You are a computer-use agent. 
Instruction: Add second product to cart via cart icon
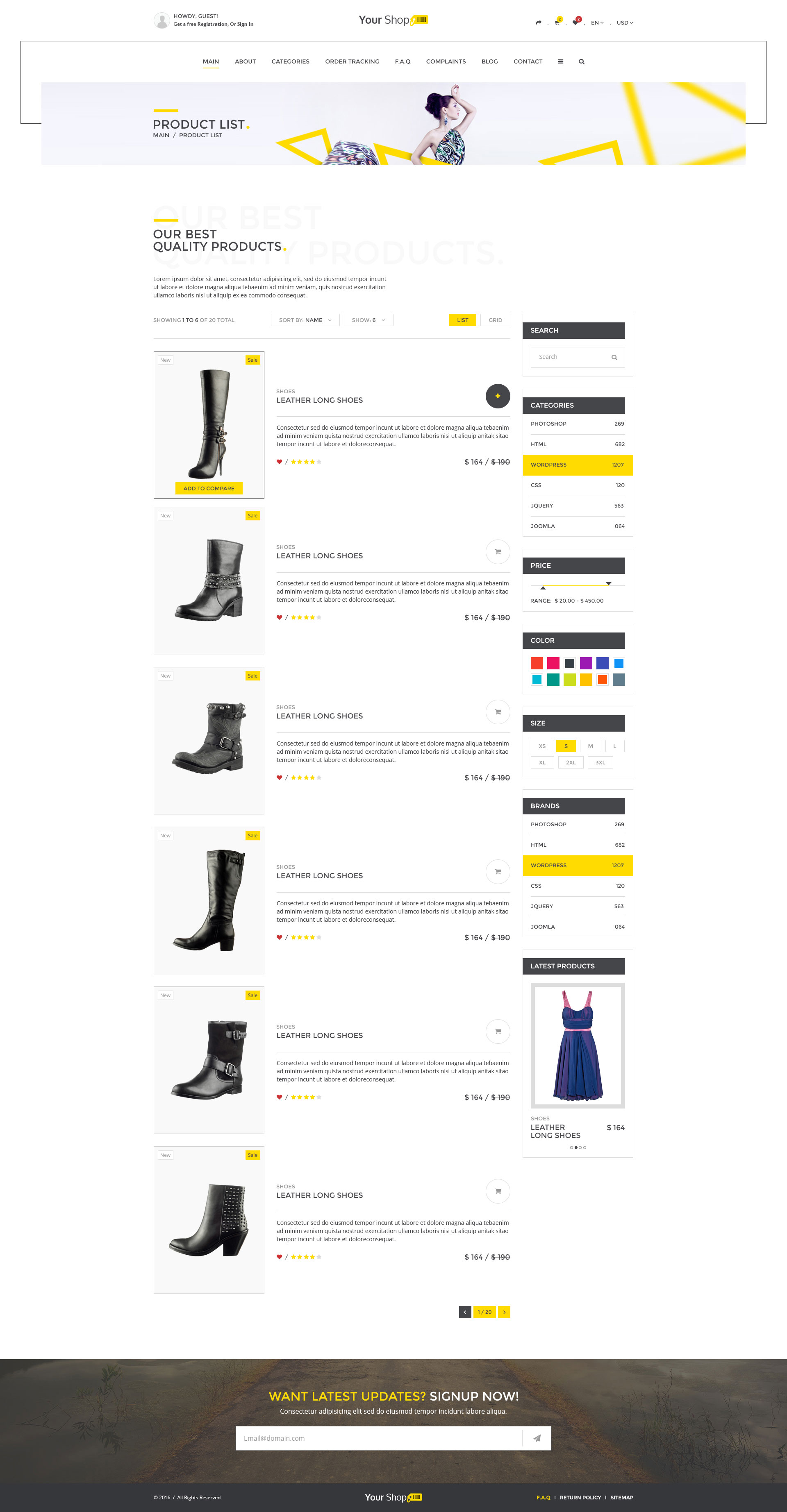click(x=498, y=552)
